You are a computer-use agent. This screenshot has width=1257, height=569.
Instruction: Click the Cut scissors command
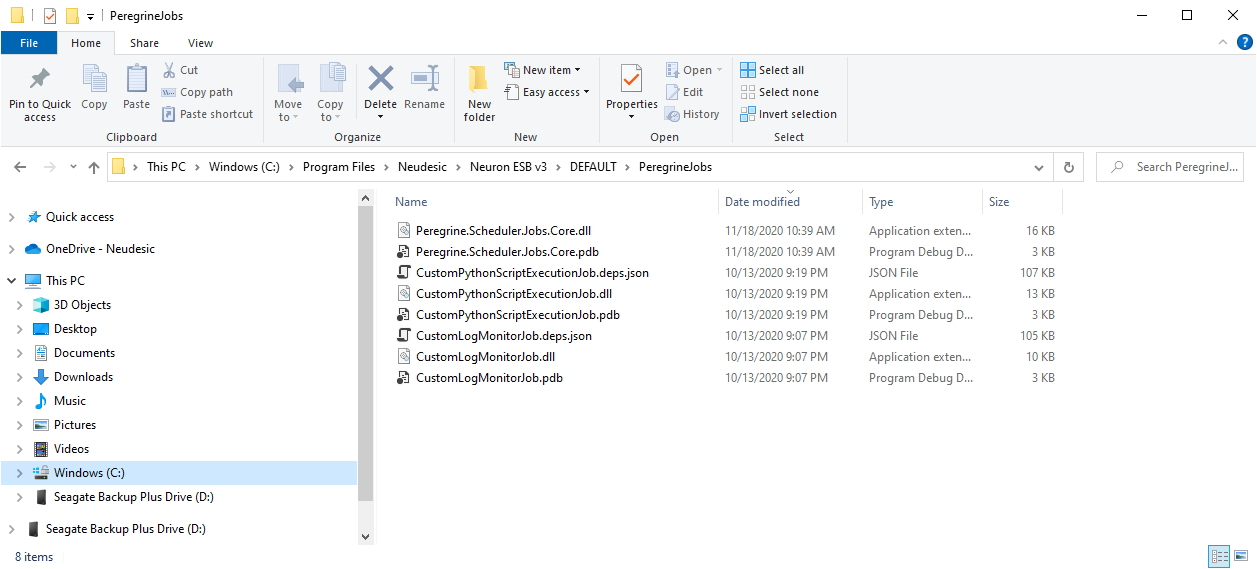(x=180, y=70)
